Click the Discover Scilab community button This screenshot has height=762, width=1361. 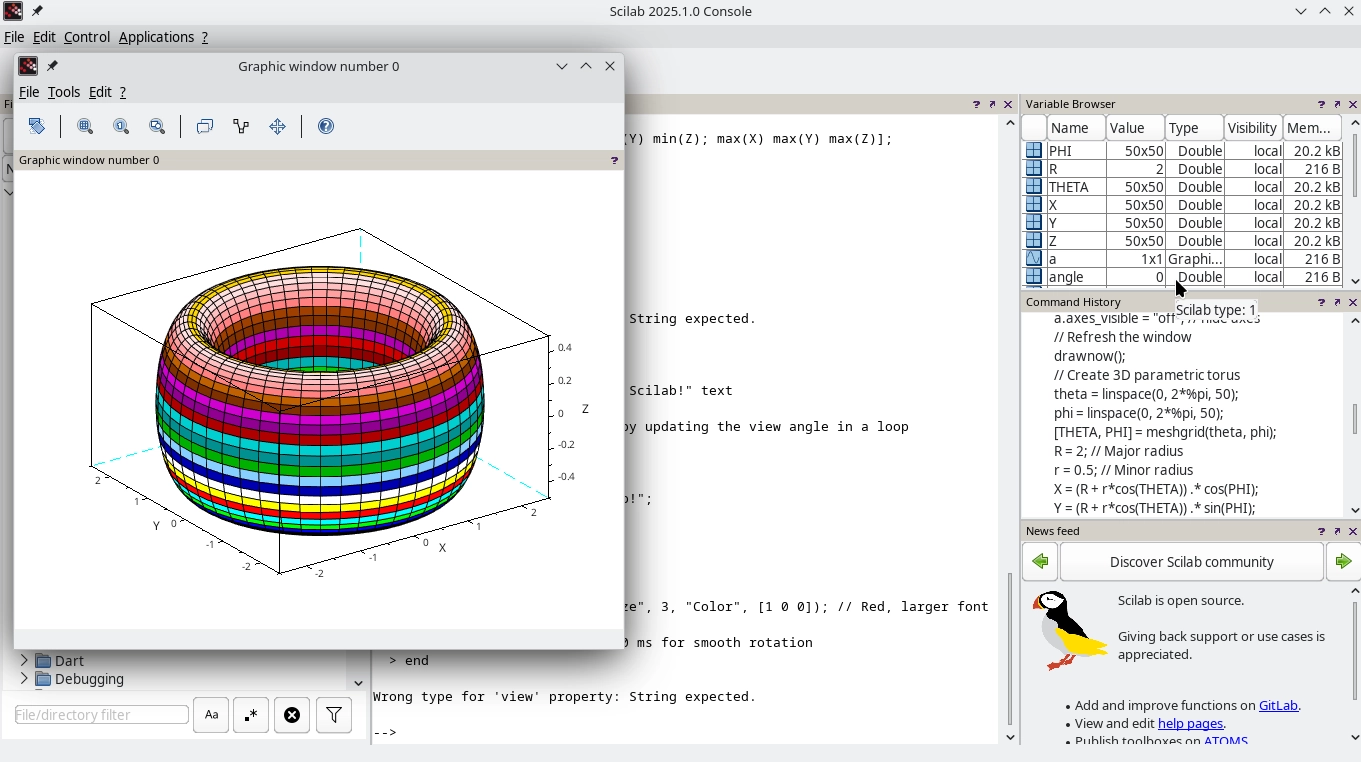coord(1192,562)
